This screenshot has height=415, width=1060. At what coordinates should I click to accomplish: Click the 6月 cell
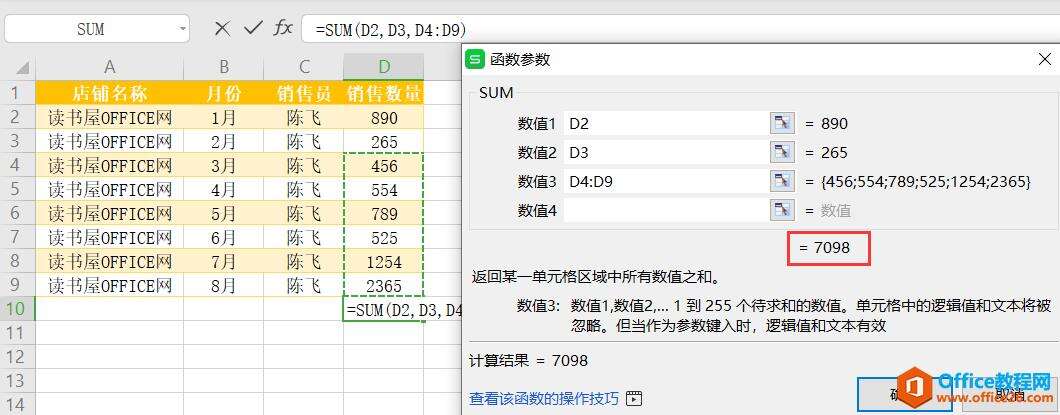coord(224,238)
